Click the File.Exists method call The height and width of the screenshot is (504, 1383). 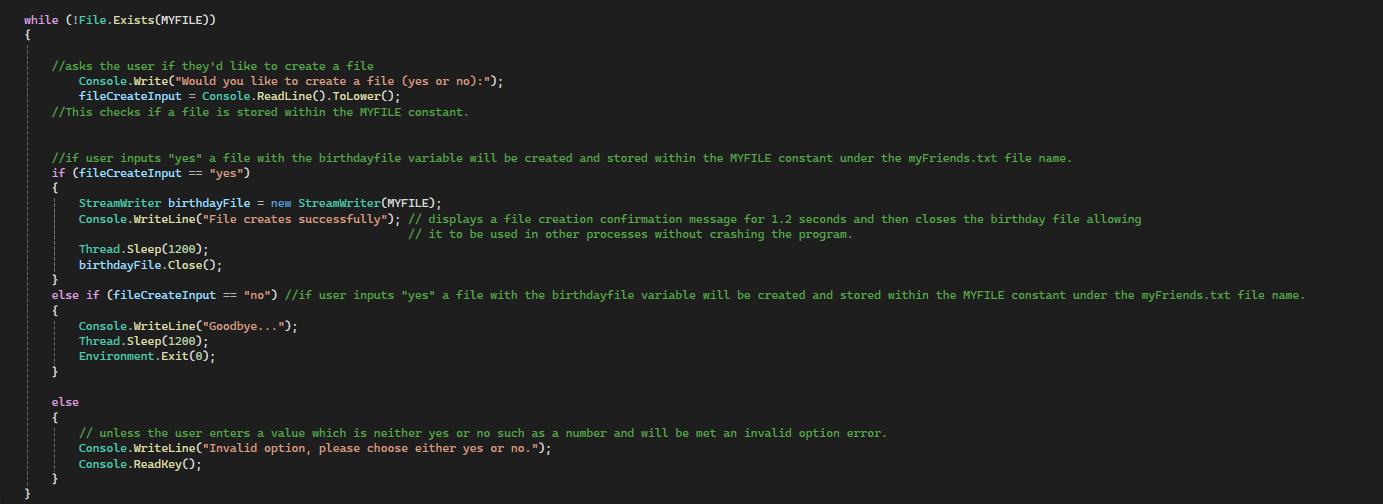[113, 19]
